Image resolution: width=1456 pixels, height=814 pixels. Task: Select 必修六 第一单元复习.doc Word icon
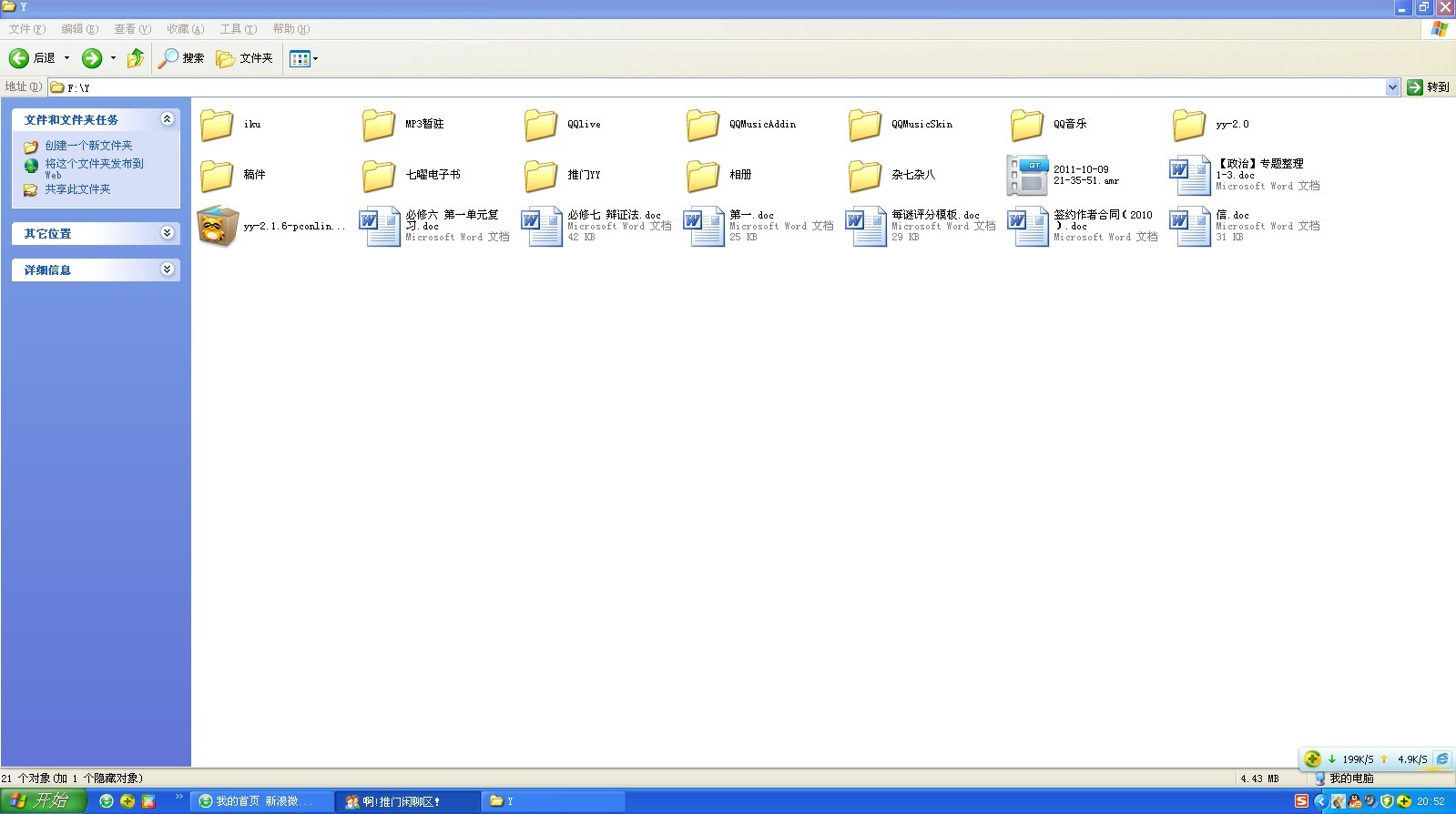(380, 227)
